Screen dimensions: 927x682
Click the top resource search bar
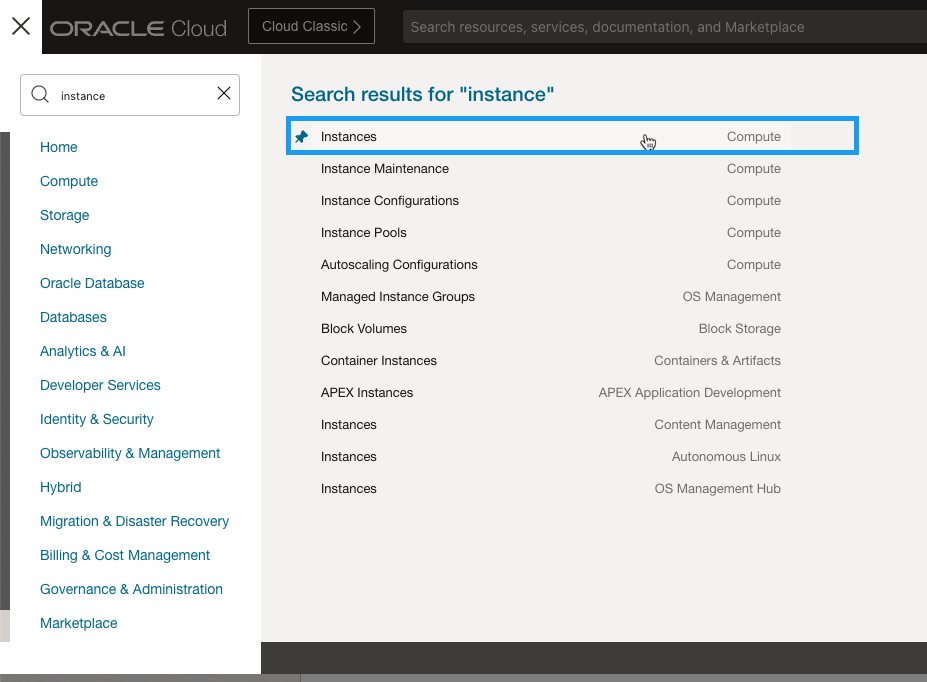point(660,27)
